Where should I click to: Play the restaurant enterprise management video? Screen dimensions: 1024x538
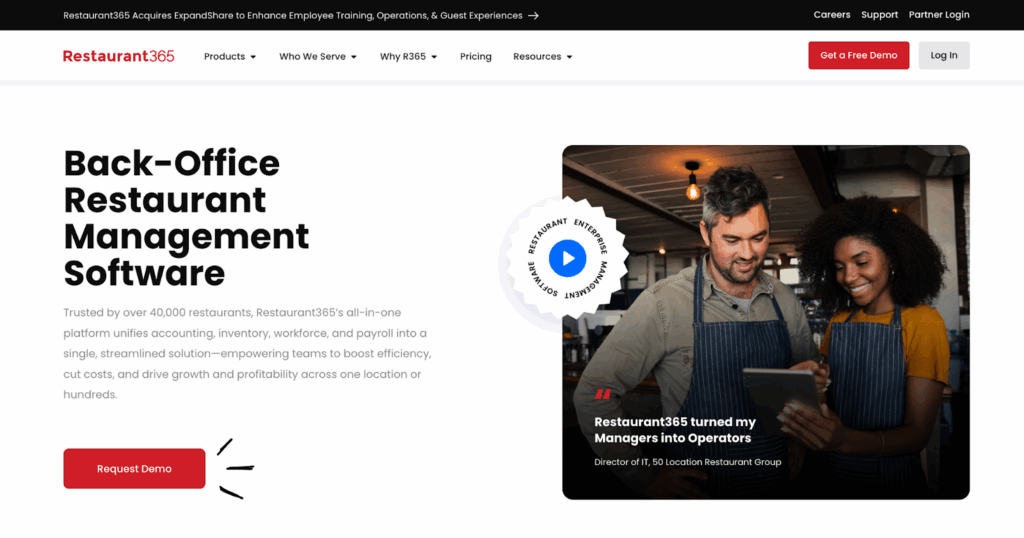[x=567, y=259]
